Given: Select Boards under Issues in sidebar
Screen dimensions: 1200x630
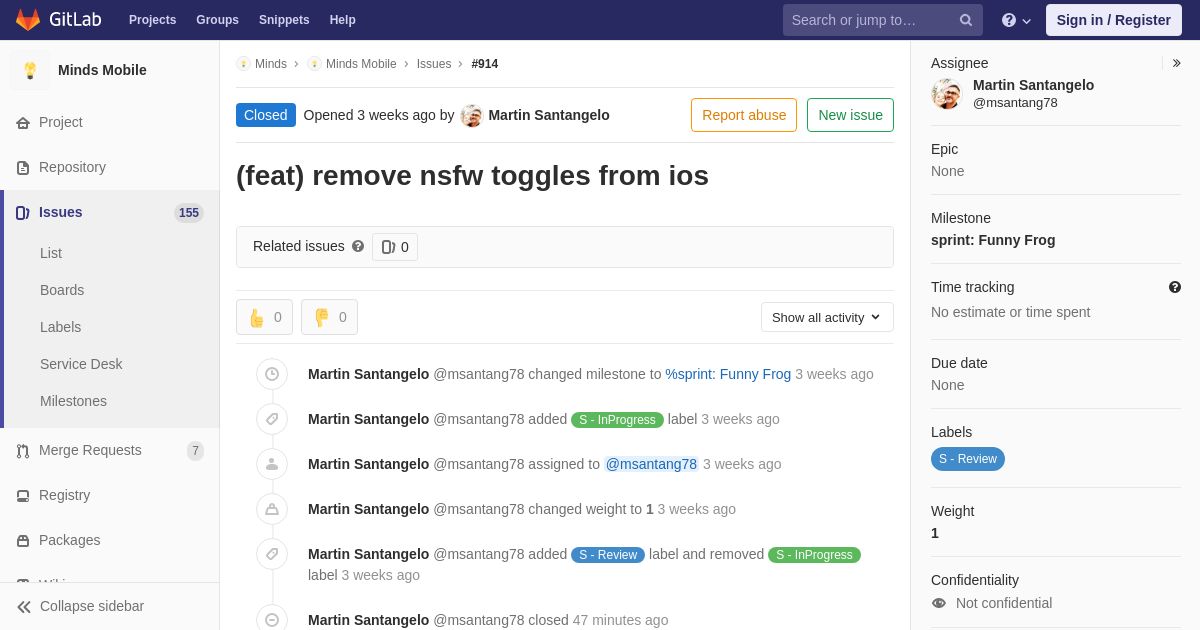Looking at the screenshot, I should (x=62, y=290).
